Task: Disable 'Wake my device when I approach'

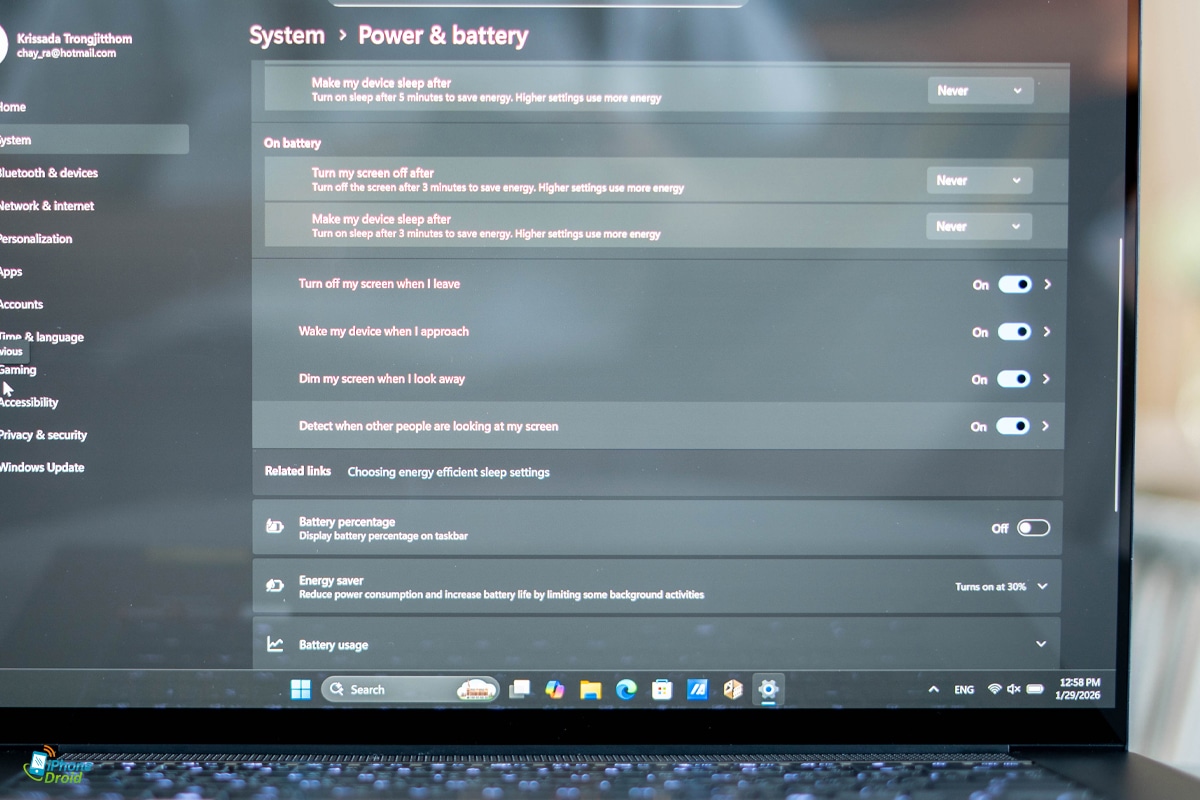Action: tap(1014, 332)
